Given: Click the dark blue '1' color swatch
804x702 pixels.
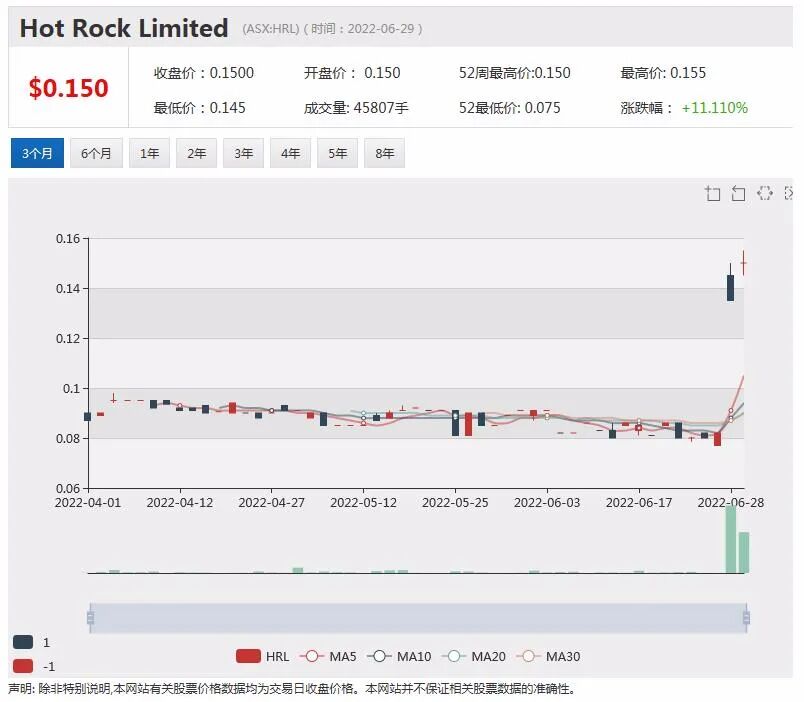Looking at the screenshot, I should (x=23, y=642).
